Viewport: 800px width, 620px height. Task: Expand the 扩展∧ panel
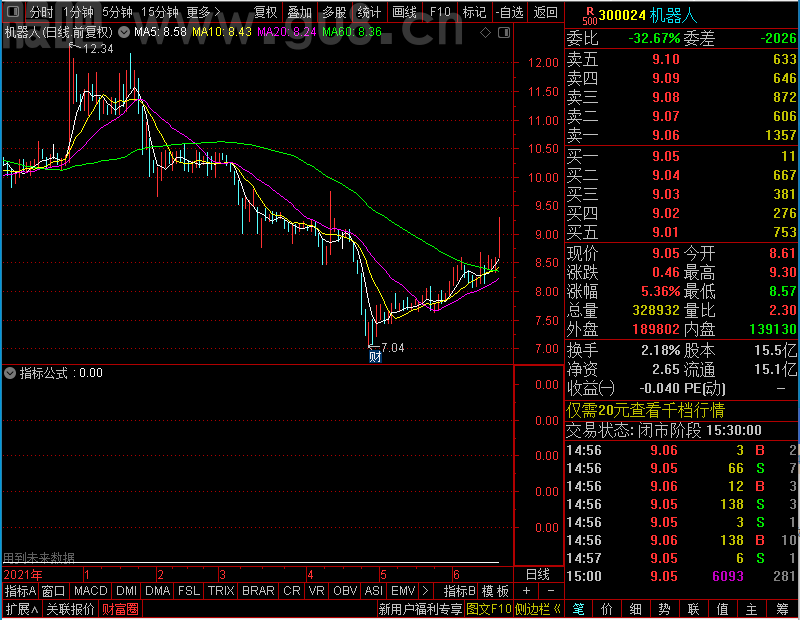(x=22, y=609)
